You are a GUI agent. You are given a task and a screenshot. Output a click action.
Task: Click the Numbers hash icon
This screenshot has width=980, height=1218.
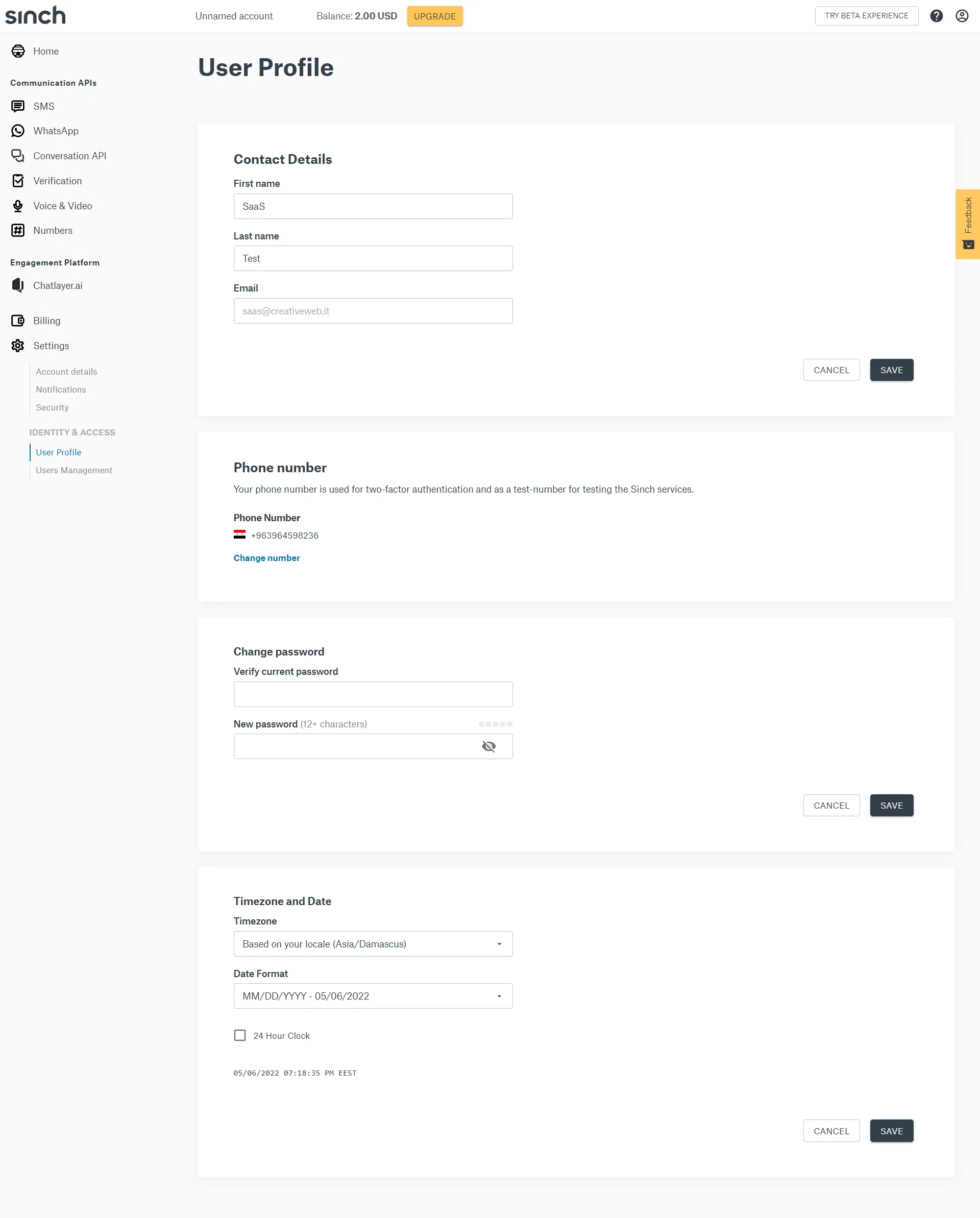(x=17, y=231)
